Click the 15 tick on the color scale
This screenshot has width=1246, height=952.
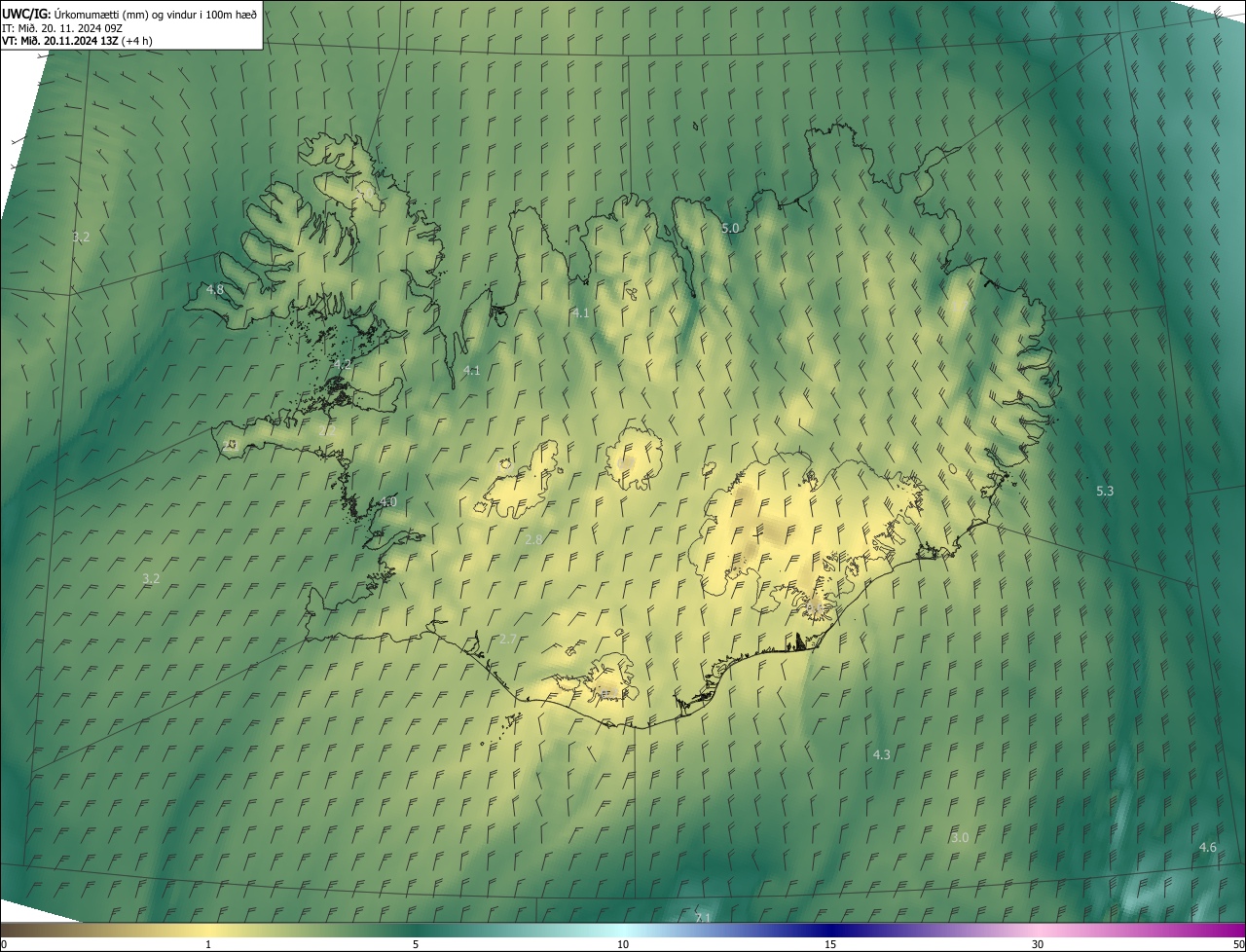point(830,944)
